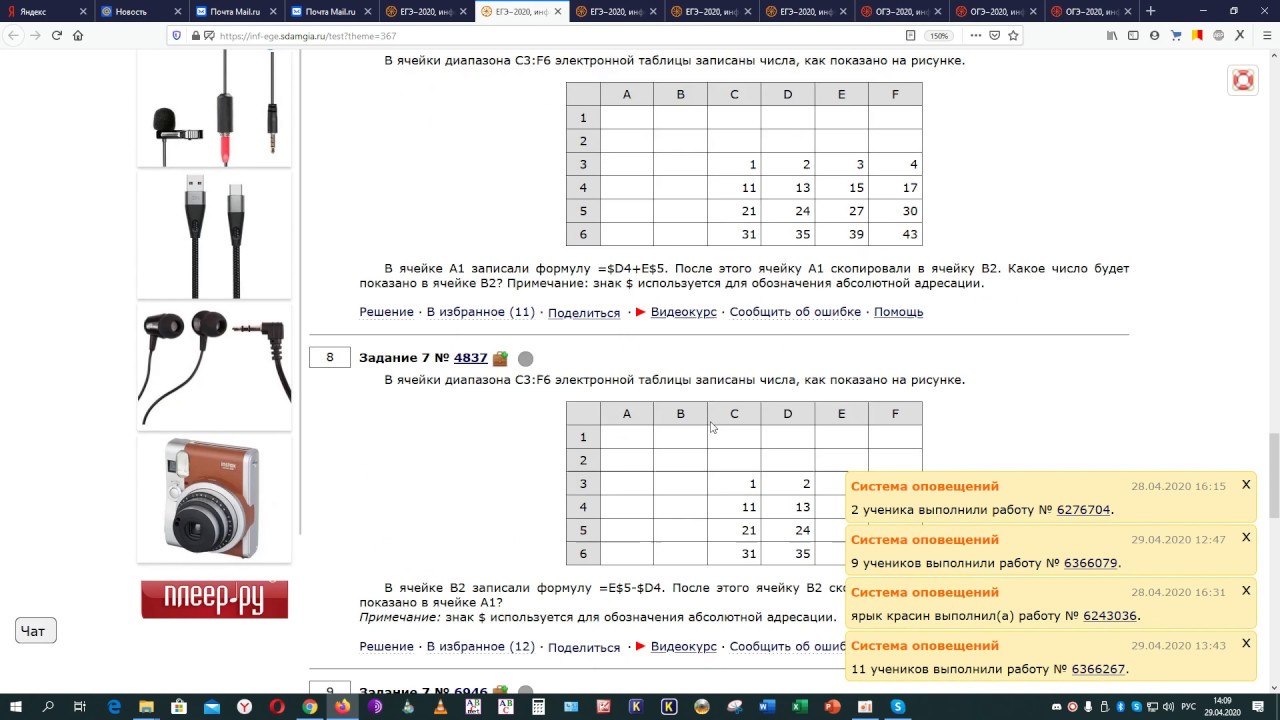Open File Explorer from the taskbar
1280x720 pixels.
tap(146, 707)
